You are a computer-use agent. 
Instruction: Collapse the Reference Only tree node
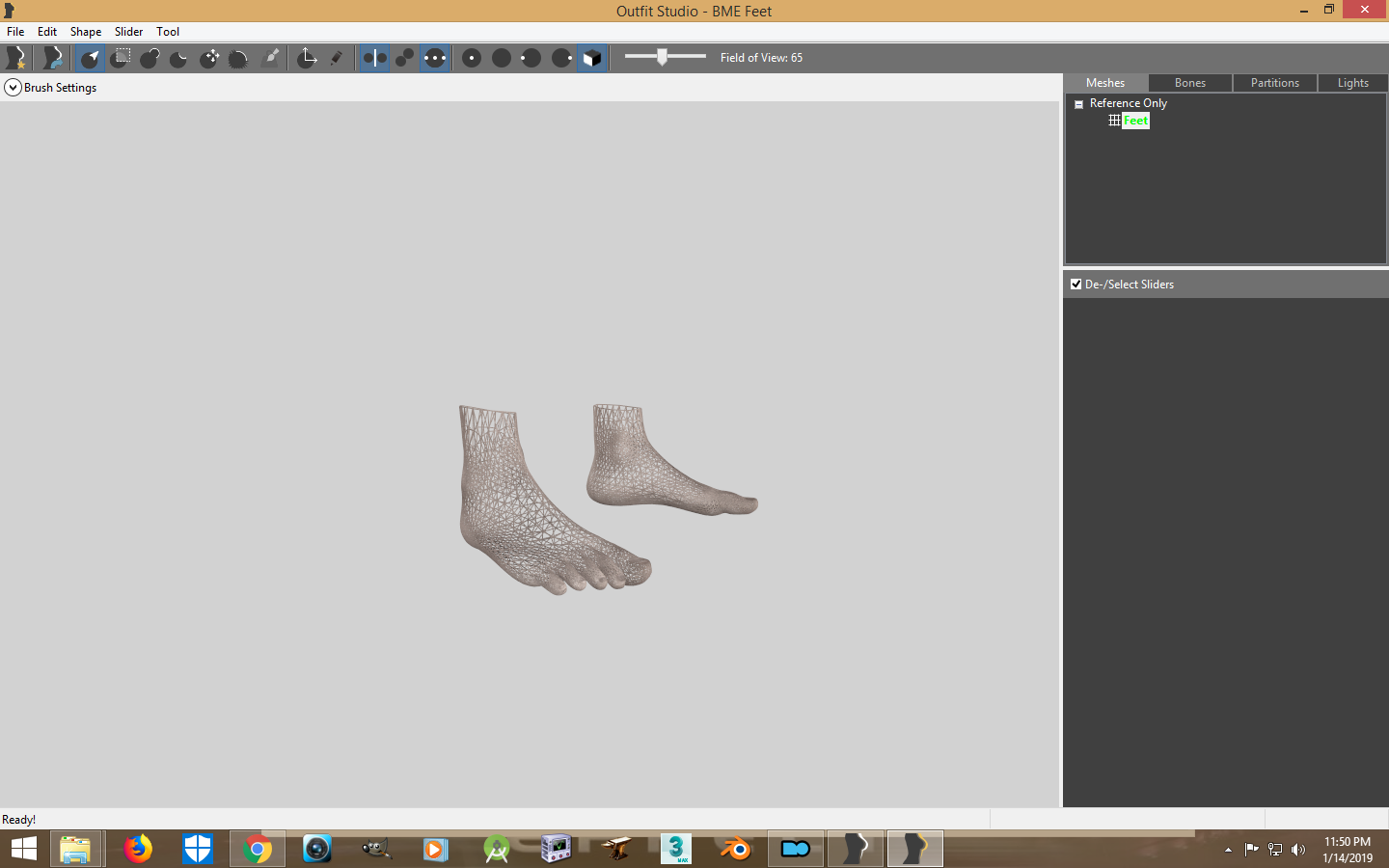pyautogui.click(x=1078, y=104)
